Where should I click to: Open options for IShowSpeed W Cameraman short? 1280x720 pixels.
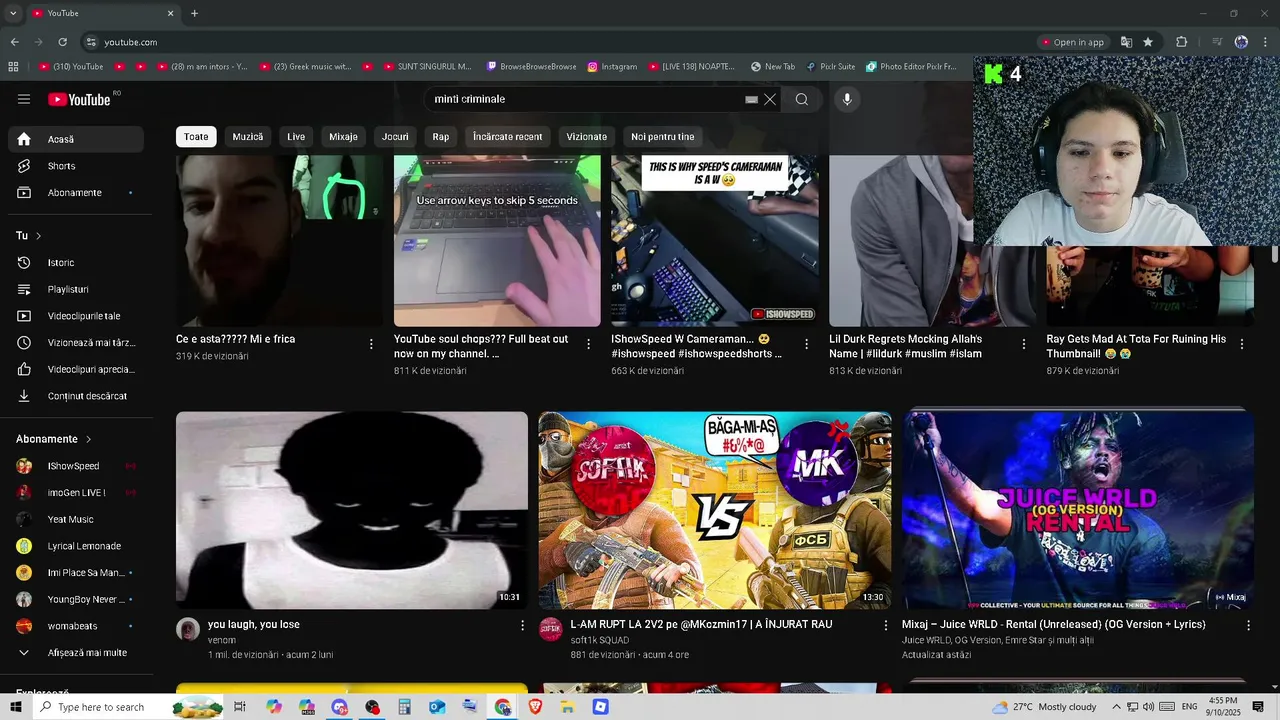click(806, 344)
